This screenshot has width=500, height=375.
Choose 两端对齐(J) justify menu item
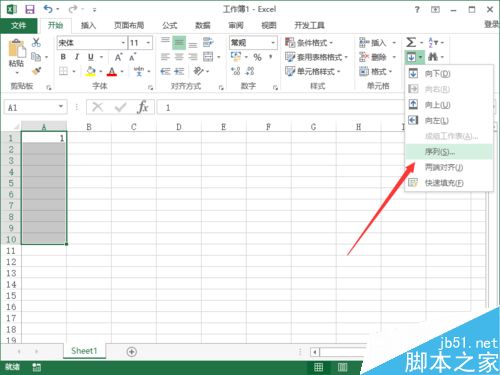click(x=449, y=167)
